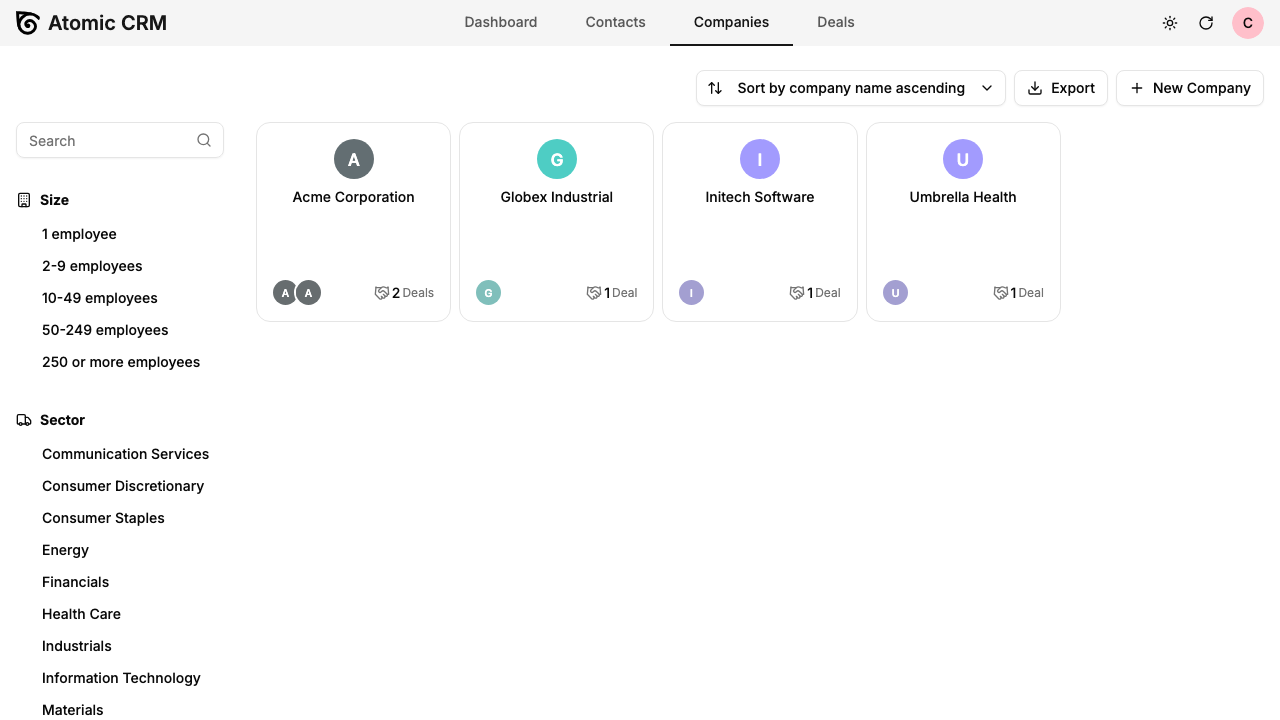Go to the Deals tab
Screen dimensions: 1280x720
pos(836,22)
